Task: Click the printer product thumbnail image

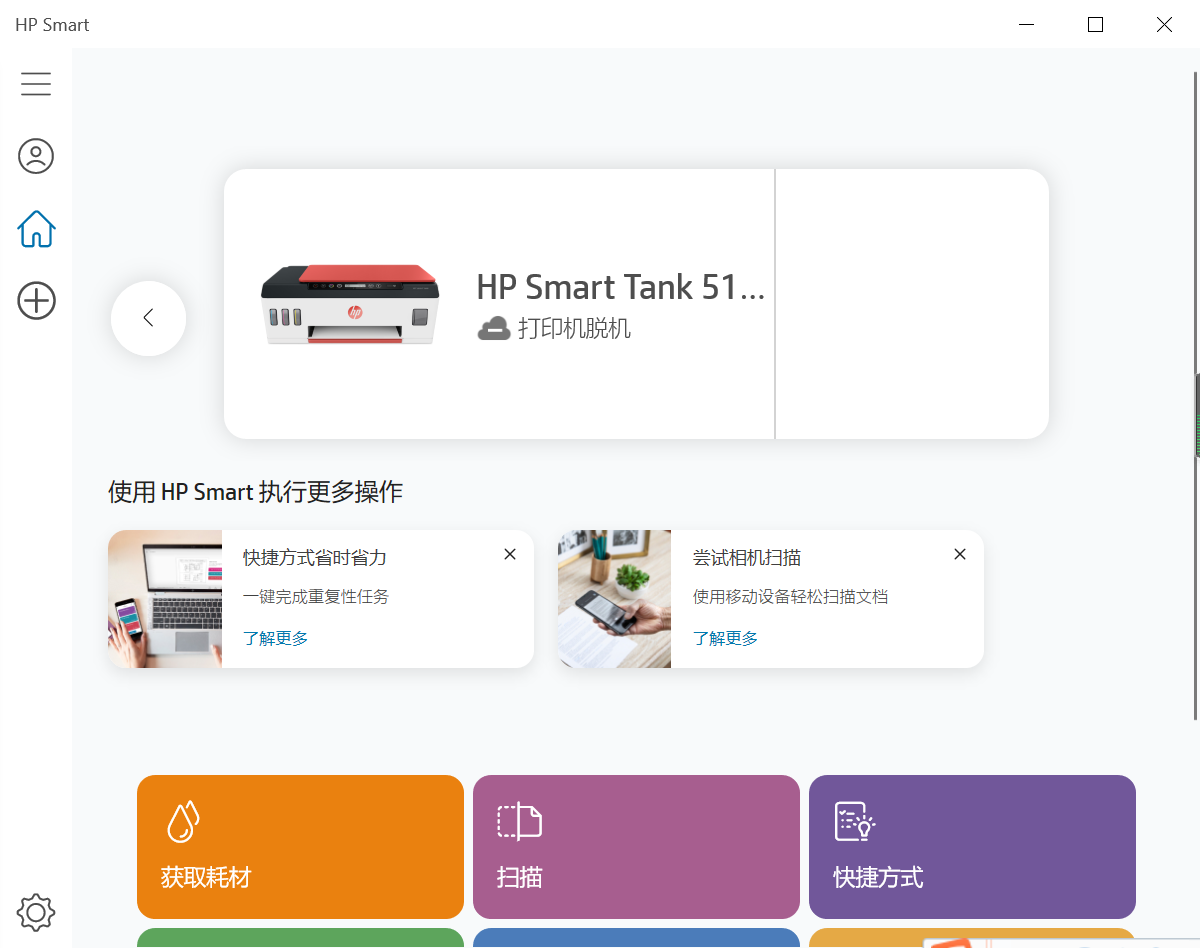Action: coord(355,303)
